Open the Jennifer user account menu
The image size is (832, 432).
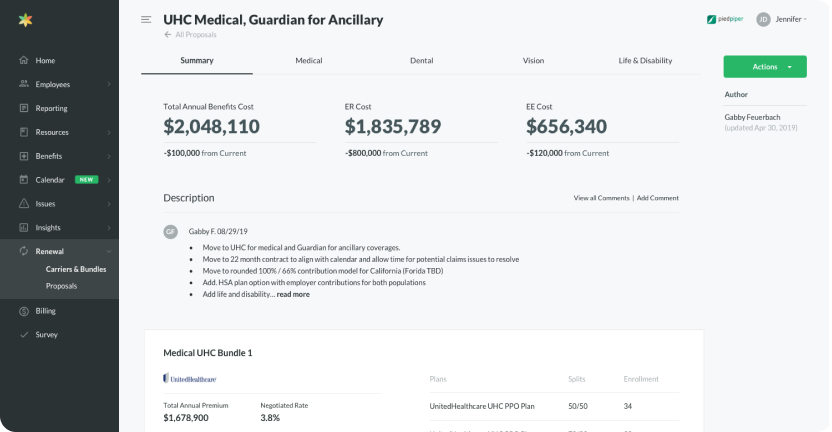coord(782,19)
